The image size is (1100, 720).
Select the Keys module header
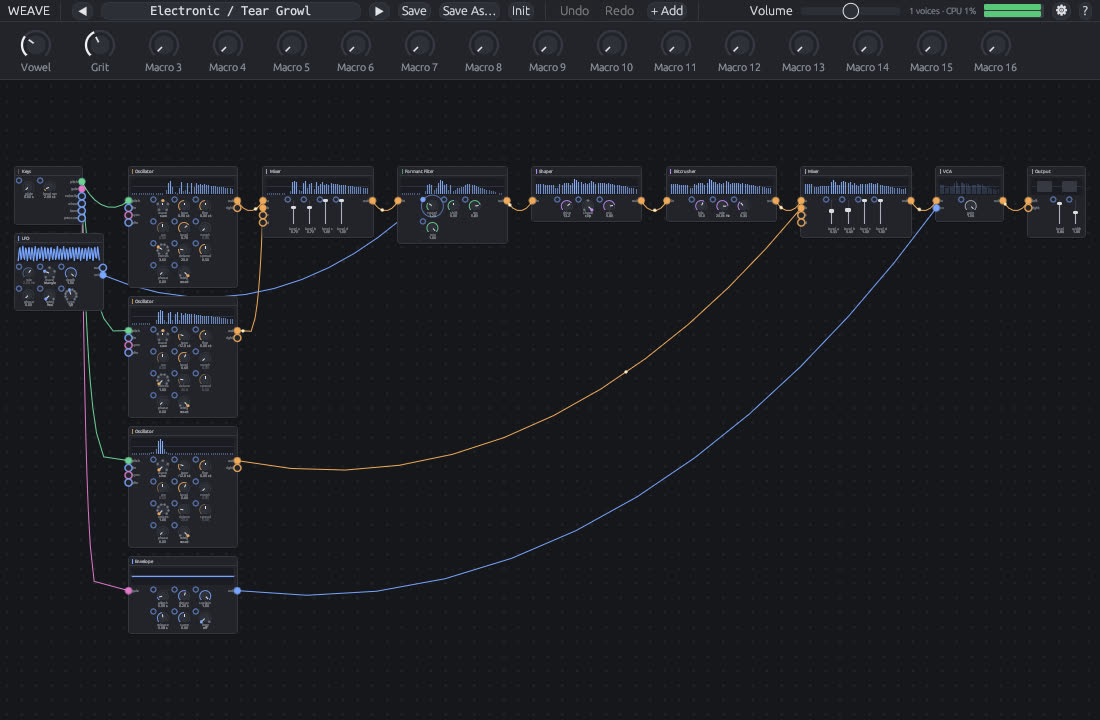coord(48,171)
